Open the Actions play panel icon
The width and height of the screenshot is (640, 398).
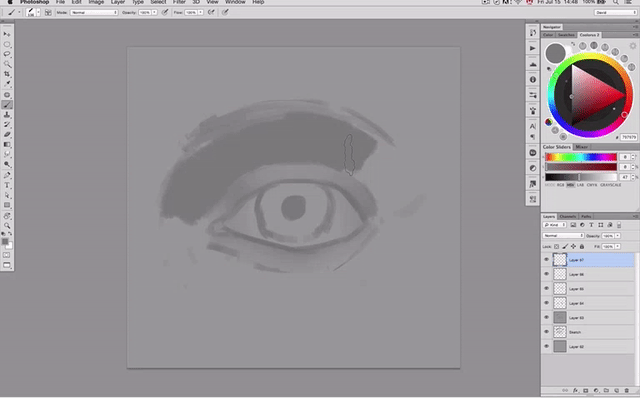click(x=532, y=48)
